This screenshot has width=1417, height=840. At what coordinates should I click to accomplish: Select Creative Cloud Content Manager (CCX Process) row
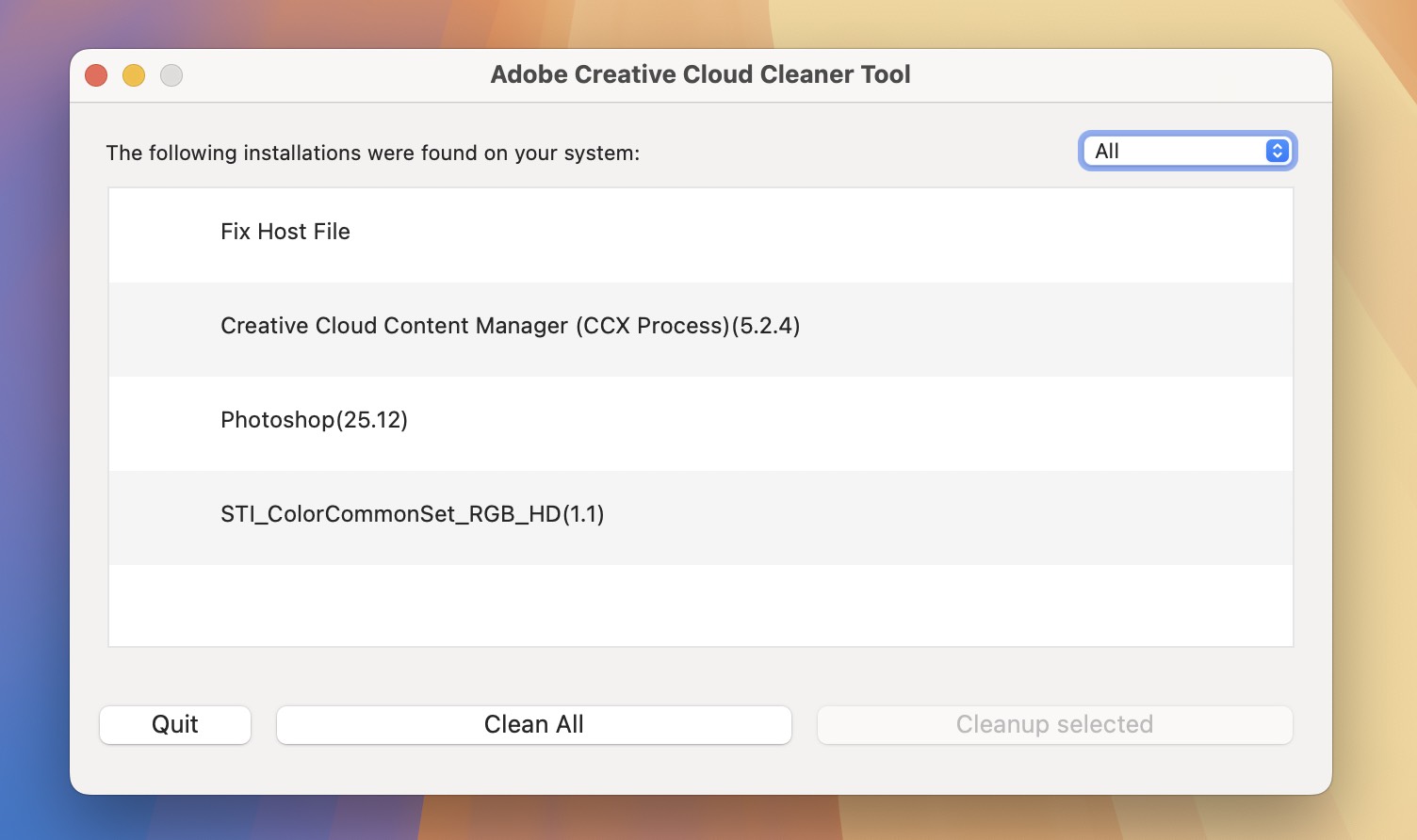coord(701,330)
